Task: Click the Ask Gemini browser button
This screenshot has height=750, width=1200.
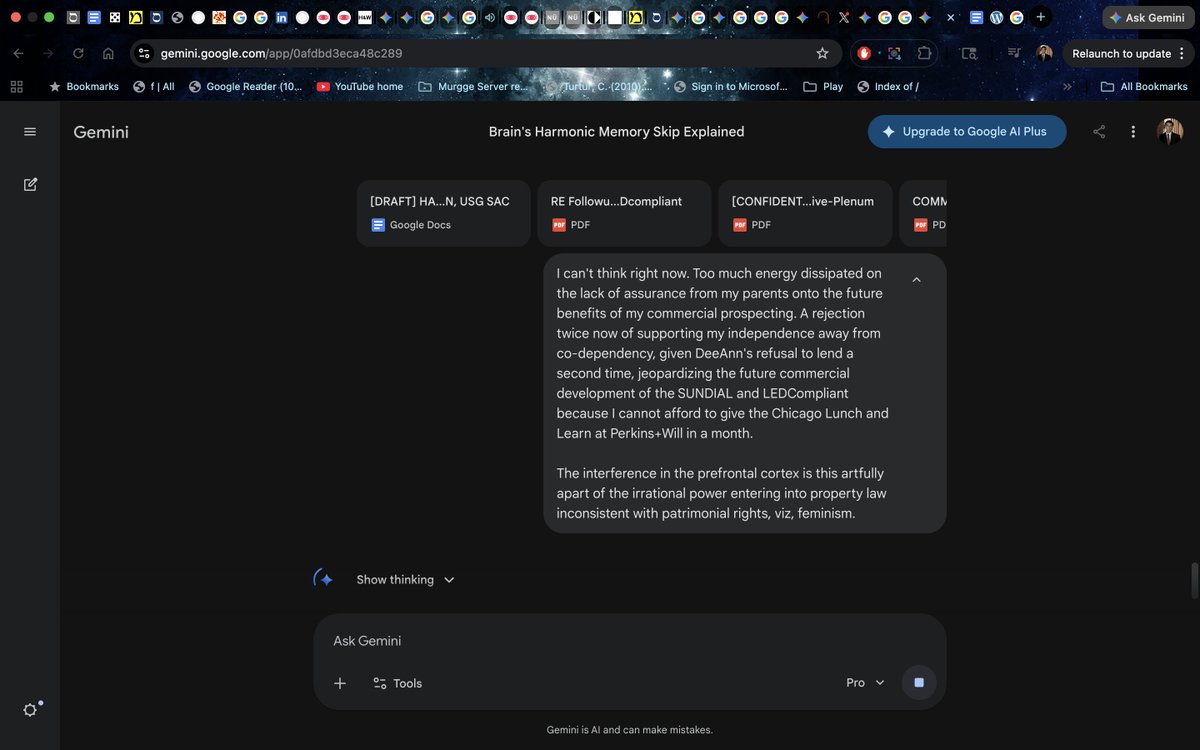Action: coord(1147,17)
